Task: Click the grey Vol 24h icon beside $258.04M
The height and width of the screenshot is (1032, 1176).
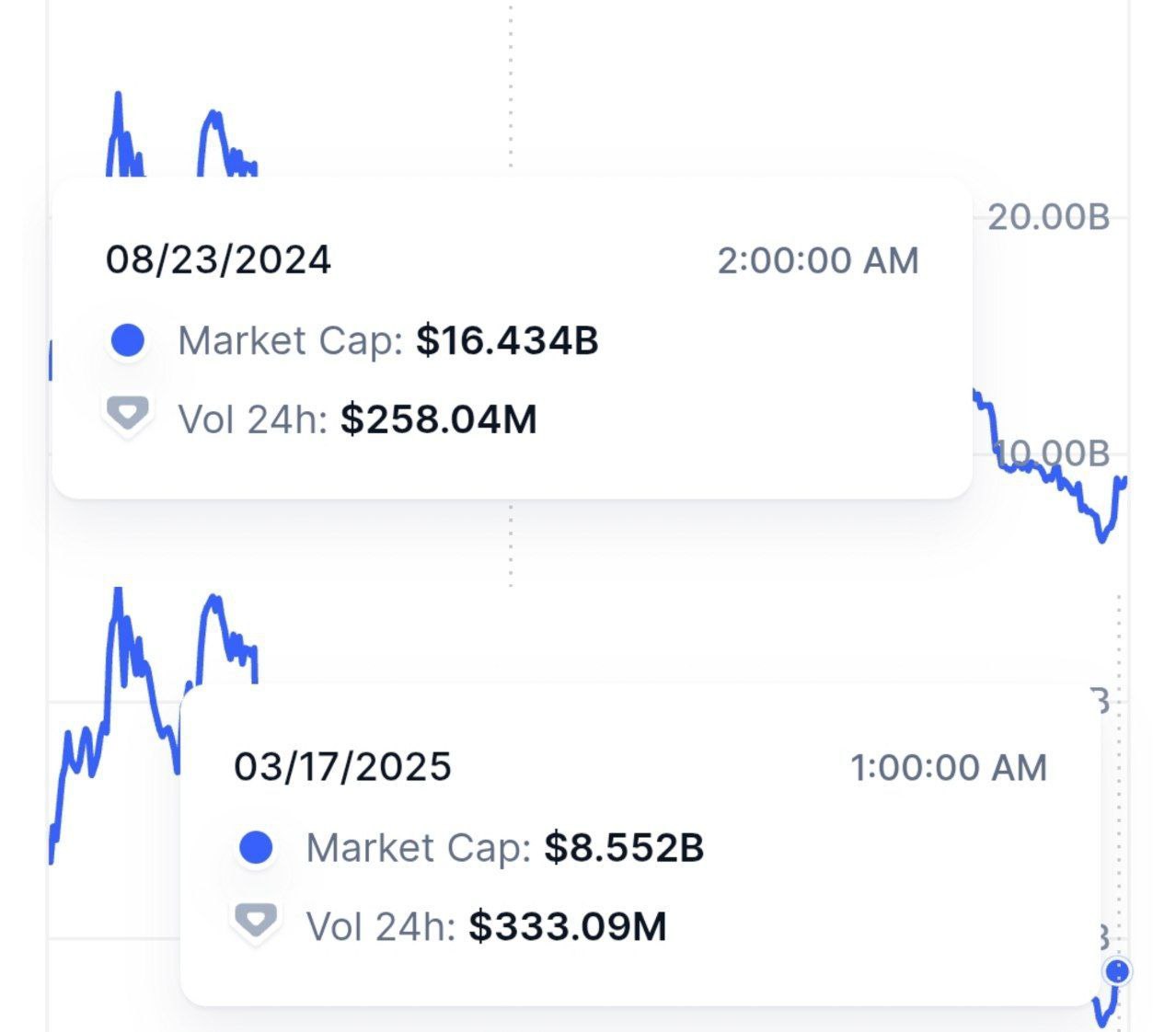Action: pyautogui.click(x=127, y=415)
